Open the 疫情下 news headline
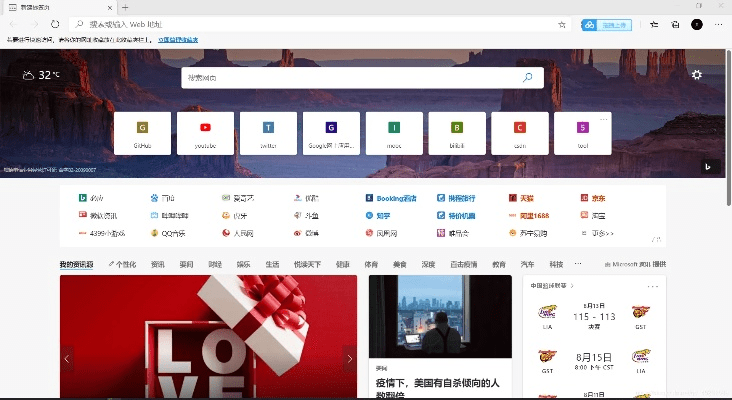This screenshot has height=400, width=732. tap(437, 387)
